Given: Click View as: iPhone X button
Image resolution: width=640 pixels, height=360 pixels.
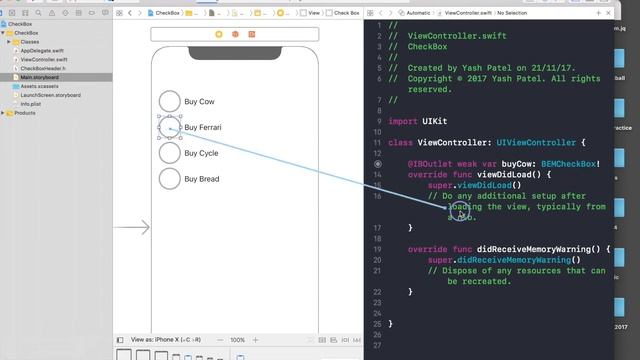Looking at the screenshot, I should [166, 340].
